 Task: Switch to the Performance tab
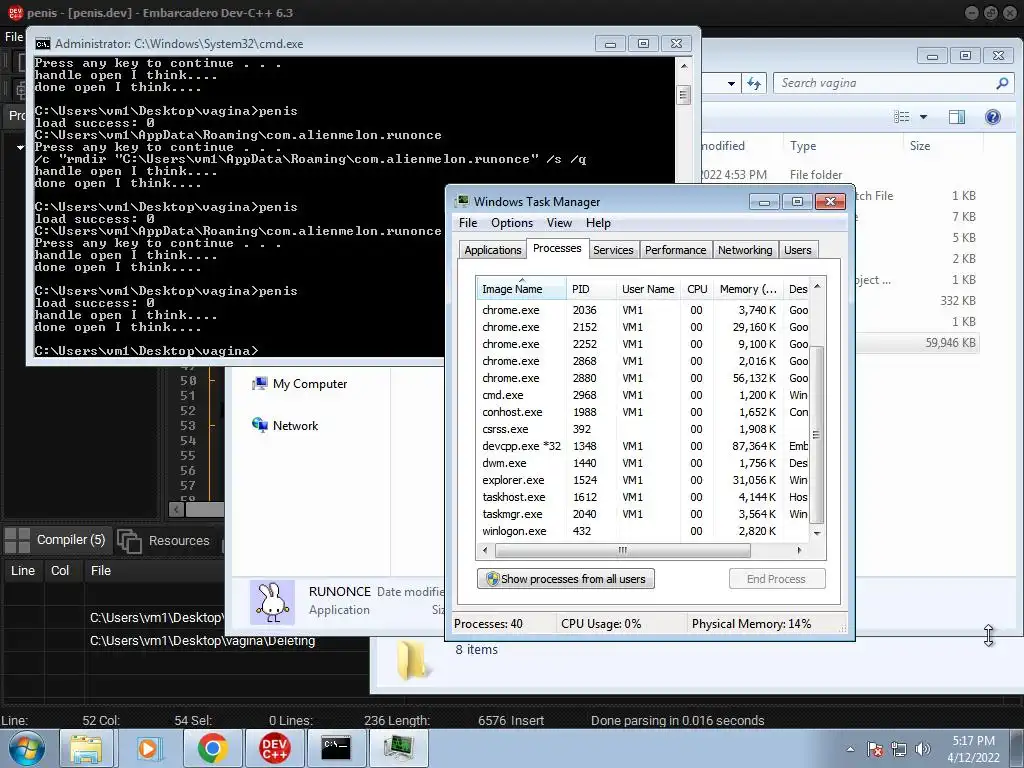[x=675, y=250]
